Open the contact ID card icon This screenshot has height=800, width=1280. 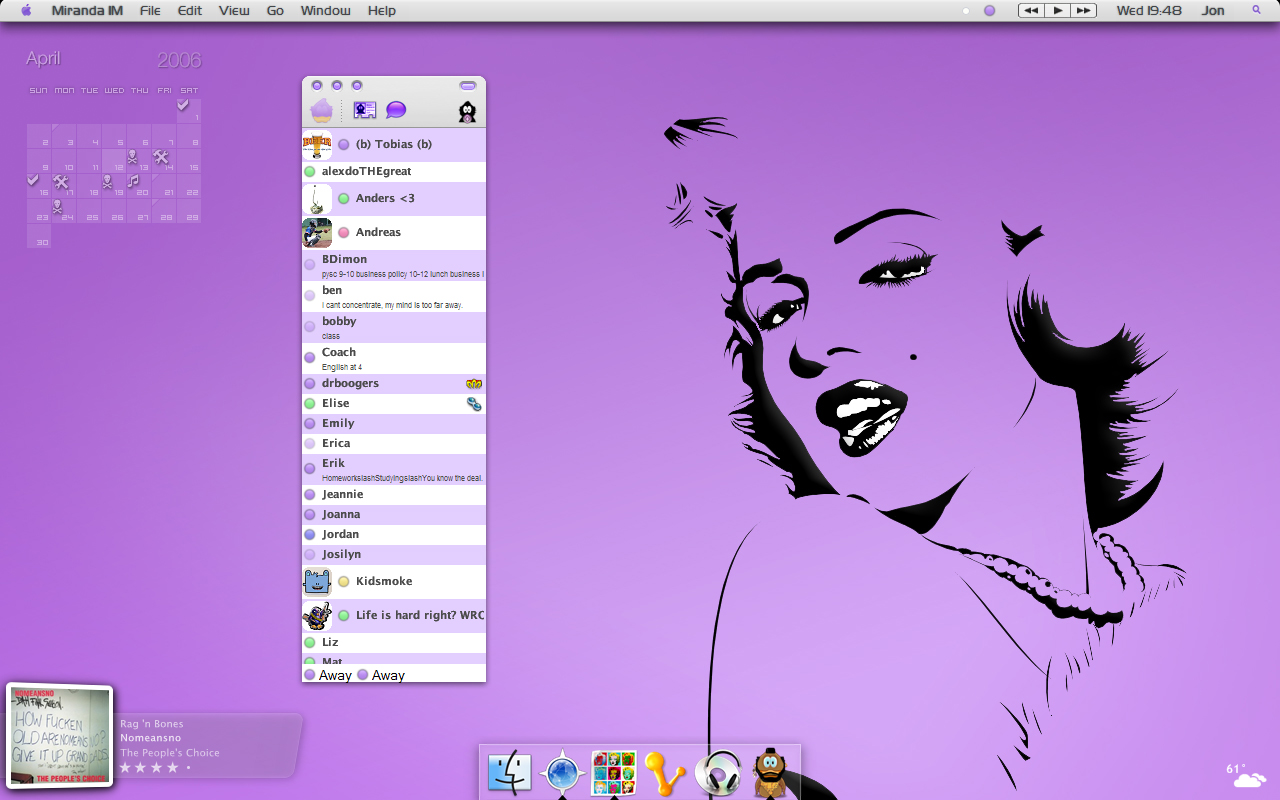[x=365, y=111]
